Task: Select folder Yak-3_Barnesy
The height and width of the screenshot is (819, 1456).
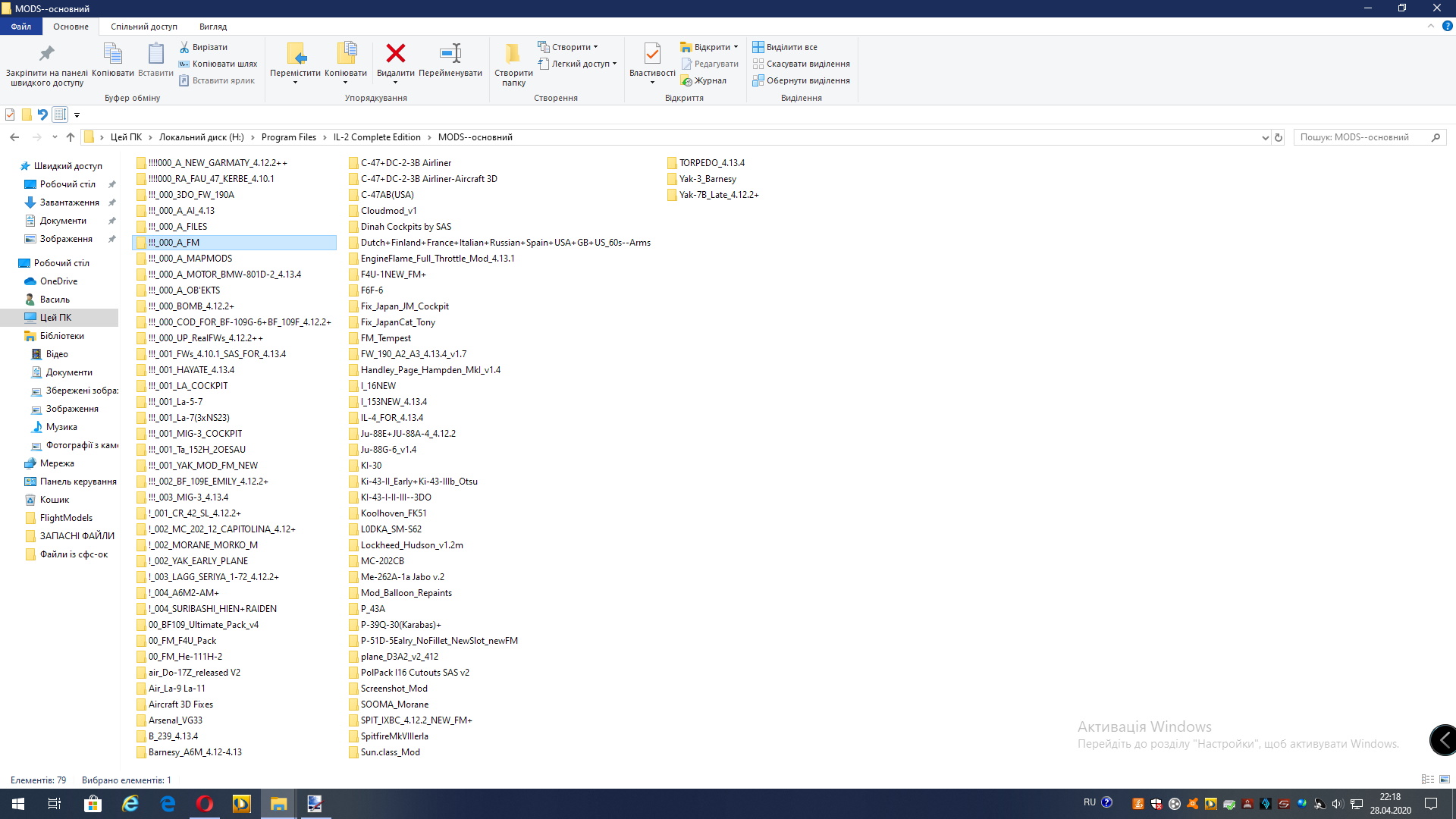Action: (x=708, y=179)
